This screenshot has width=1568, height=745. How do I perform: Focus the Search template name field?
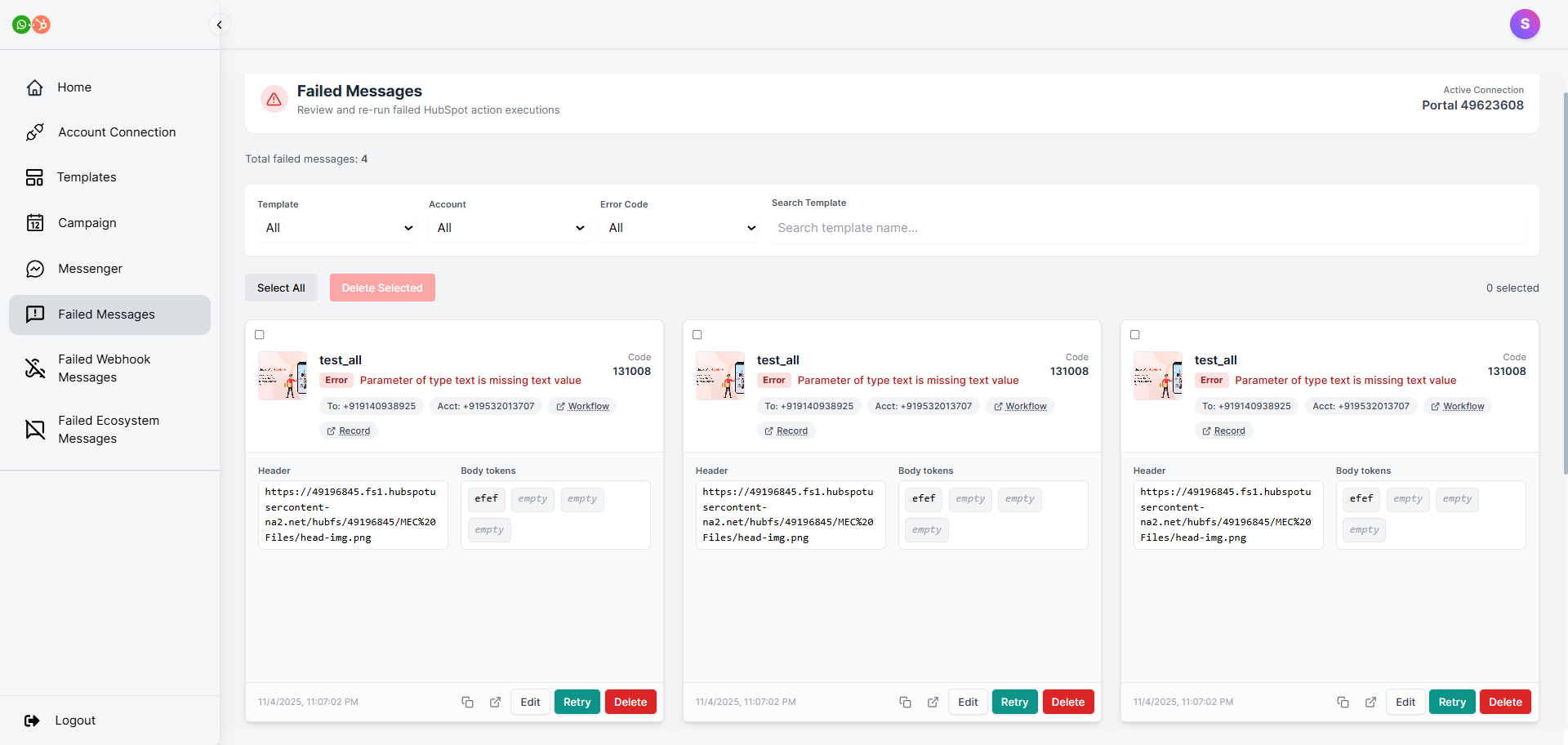pos(1148,228)
